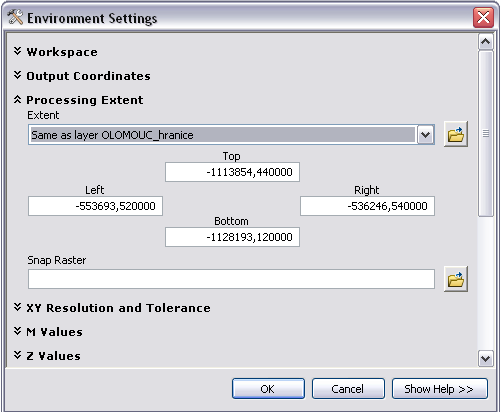
Task: Click the OK button
Action: (268, 389)
